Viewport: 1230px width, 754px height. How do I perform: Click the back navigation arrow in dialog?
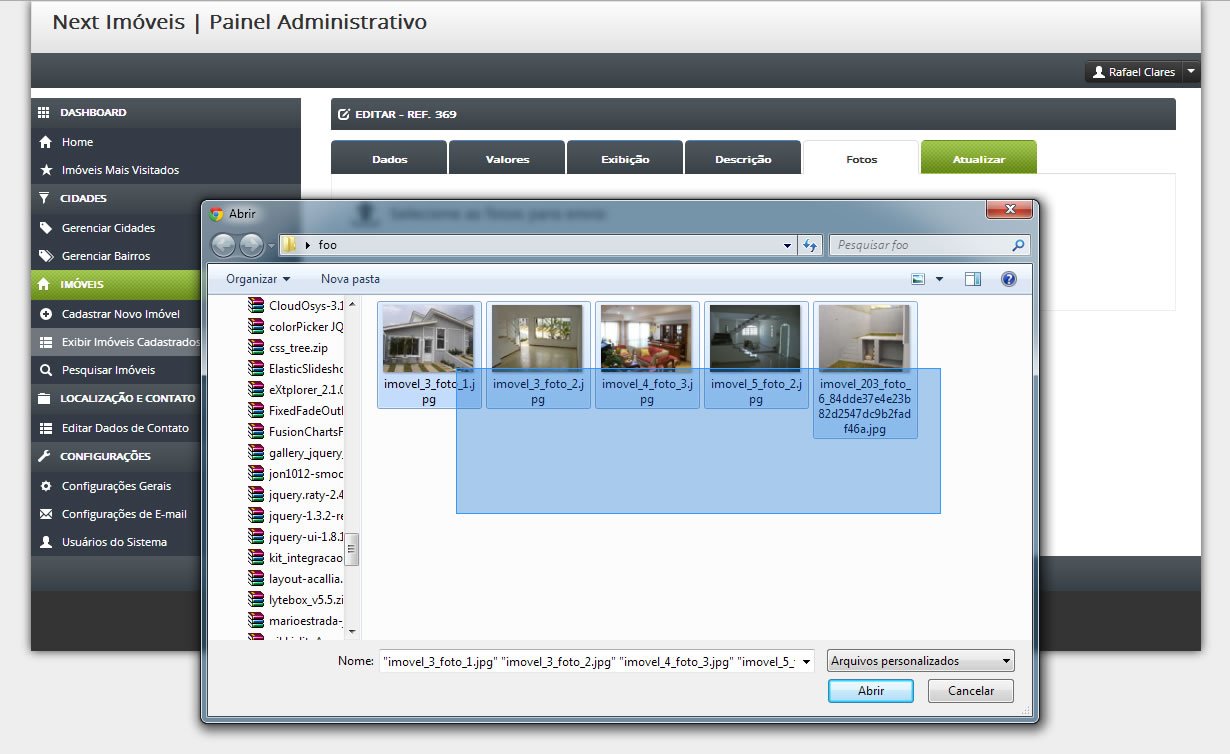coord(223,245)
